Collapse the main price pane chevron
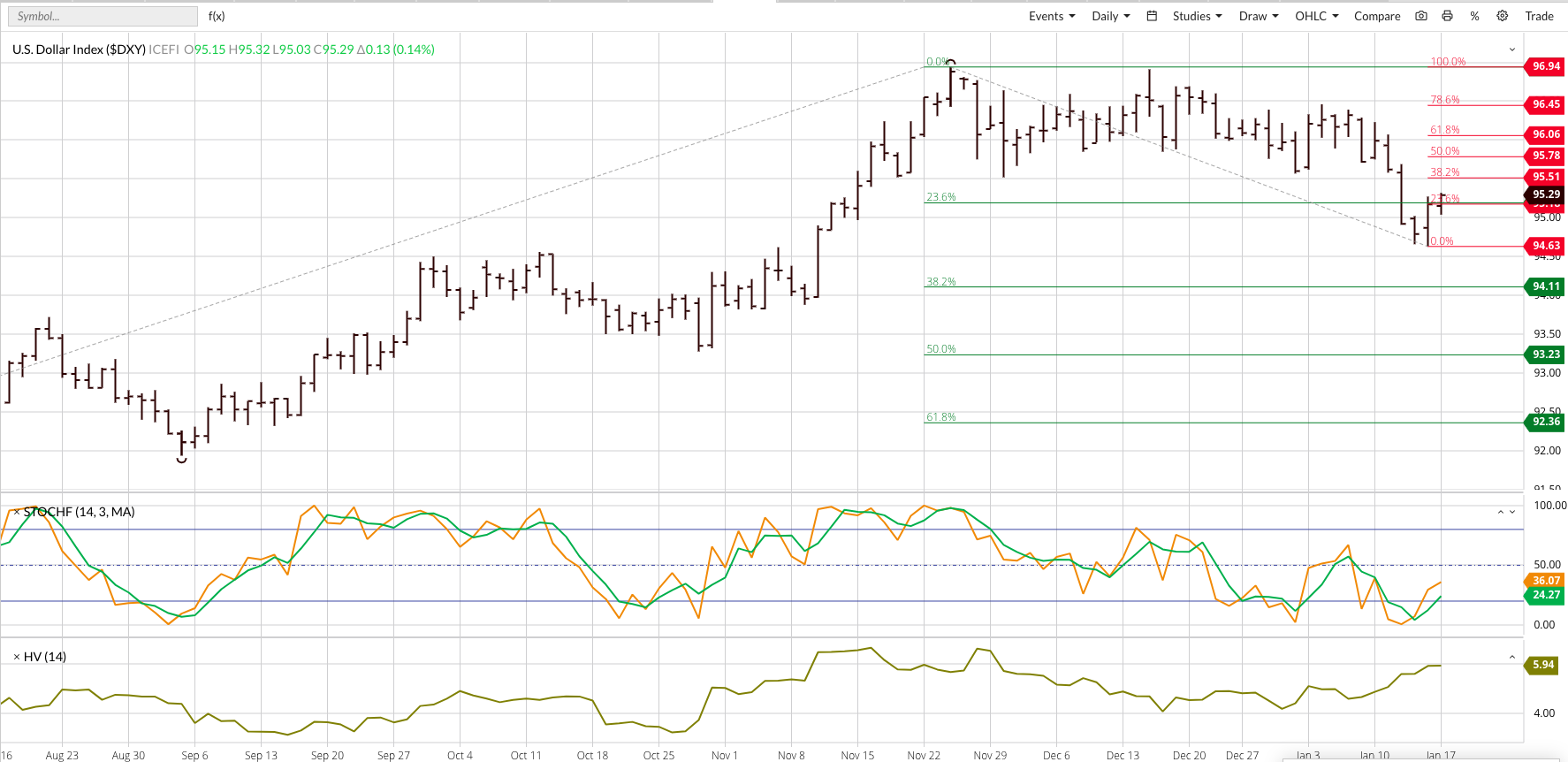 point(1511,50)
